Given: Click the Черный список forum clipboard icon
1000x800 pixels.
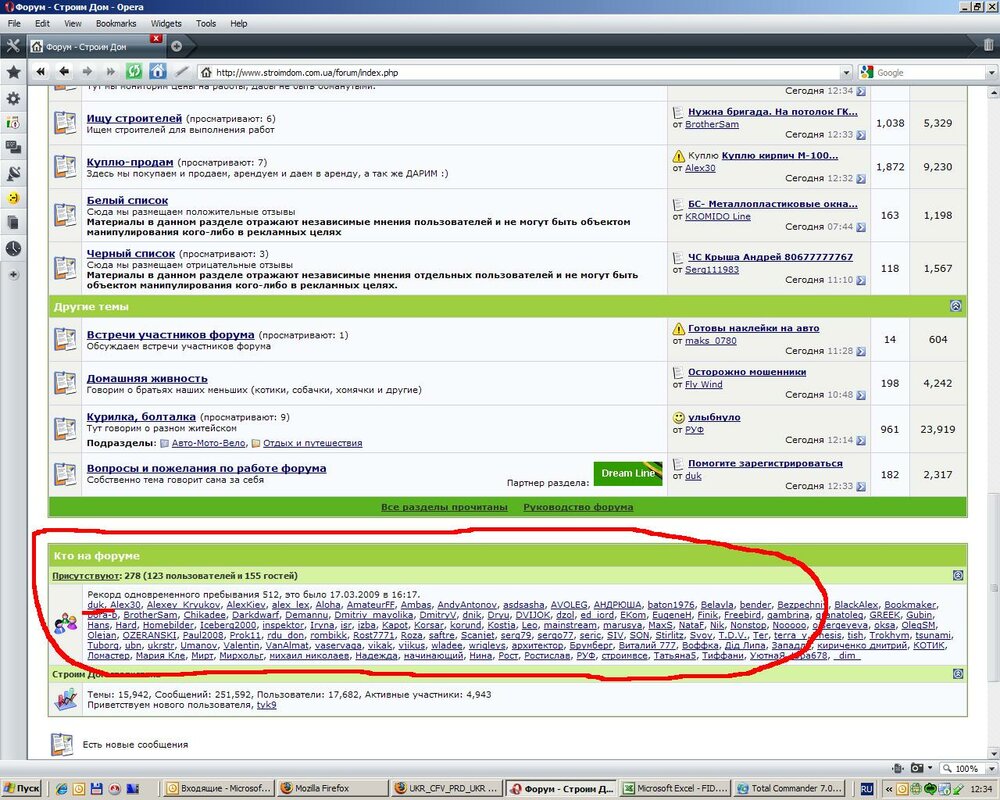Looking at the screenshot, I should (x=65, y=268).
